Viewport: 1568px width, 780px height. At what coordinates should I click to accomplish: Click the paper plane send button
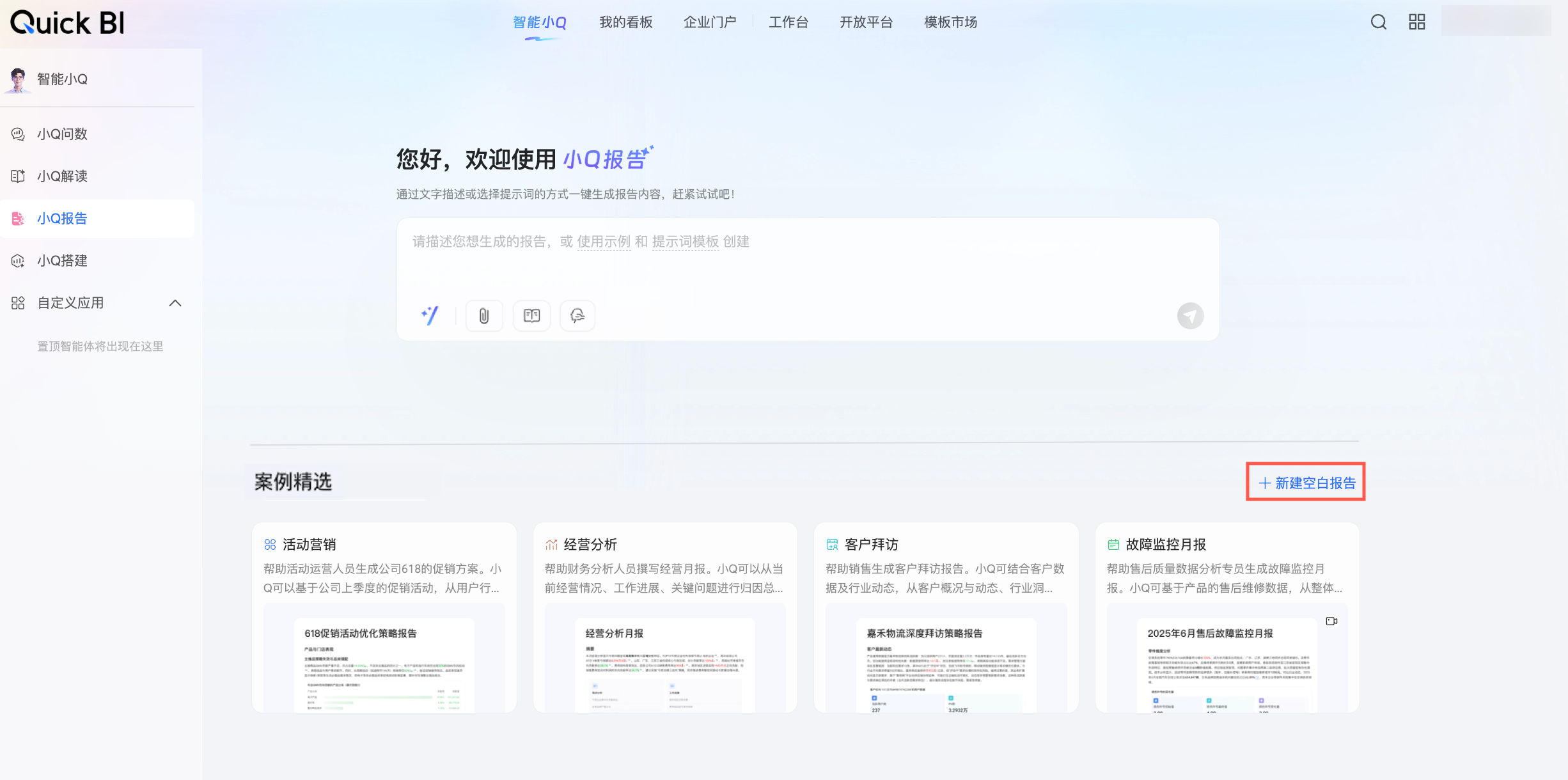(1190, 315)
